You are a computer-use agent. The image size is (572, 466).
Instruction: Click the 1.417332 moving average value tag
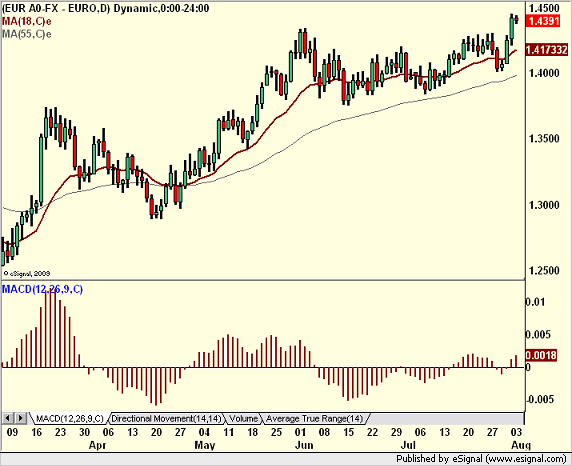546,50
